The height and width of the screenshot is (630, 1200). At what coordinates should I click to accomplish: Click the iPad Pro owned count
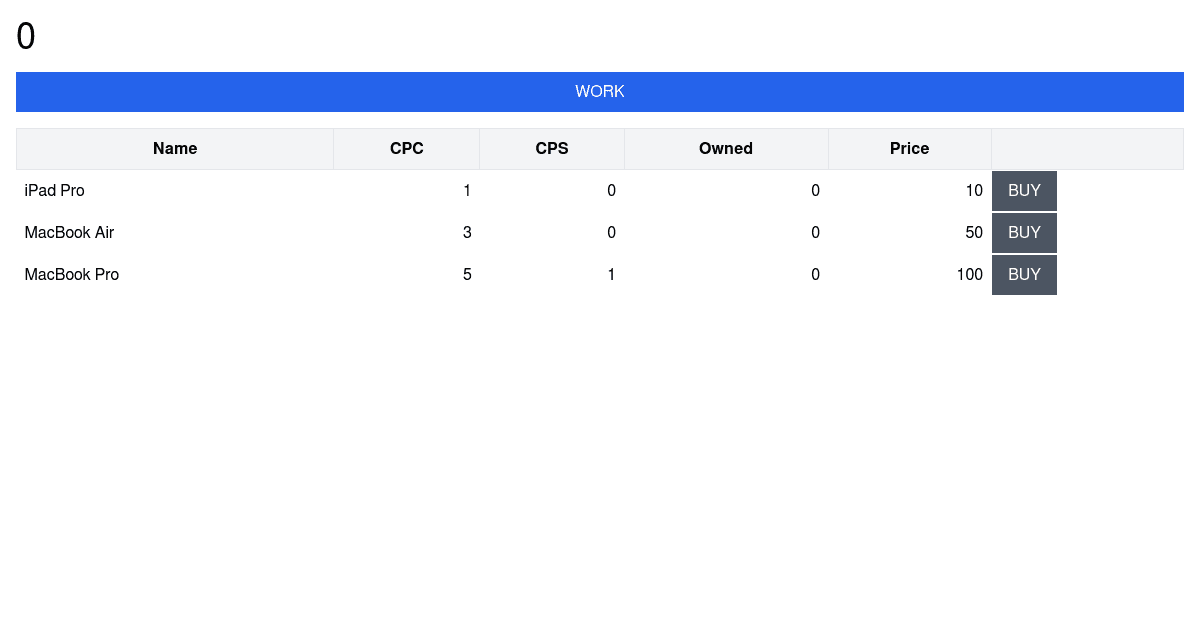click(815, 191)
